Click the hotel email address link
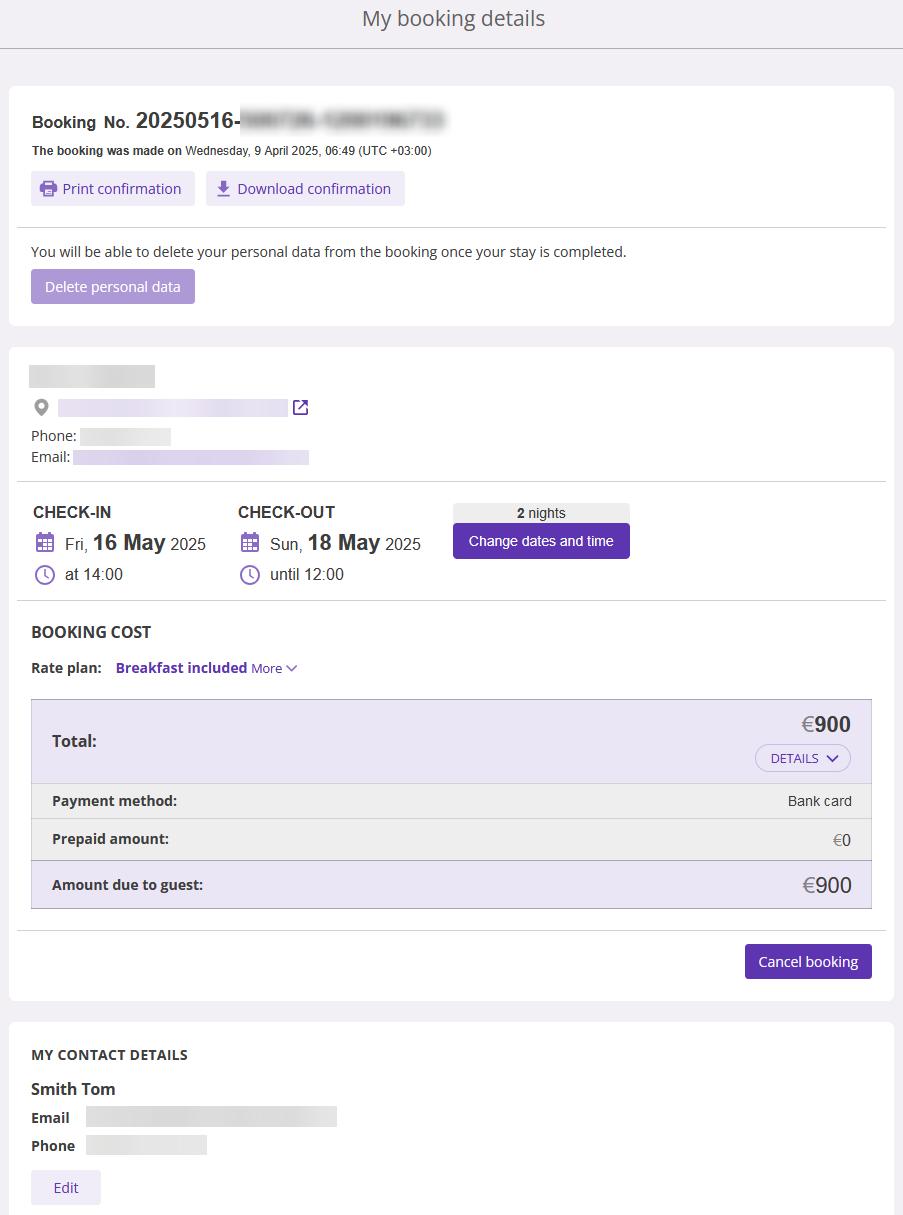This screenshot has height=1215, width=903. [191, 457]
